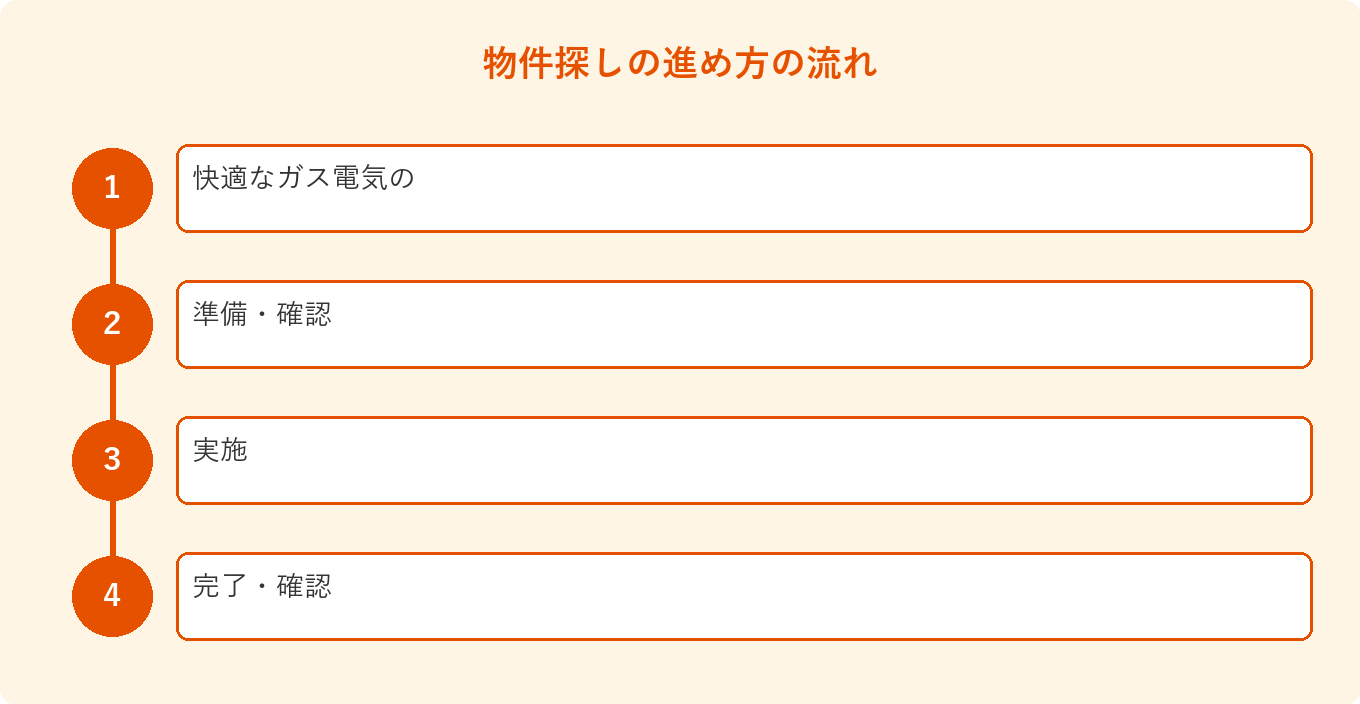This screenshot has height=704, width=1360.
Task: Click the 確認 word in step 2 box
Action: (304, 314)
